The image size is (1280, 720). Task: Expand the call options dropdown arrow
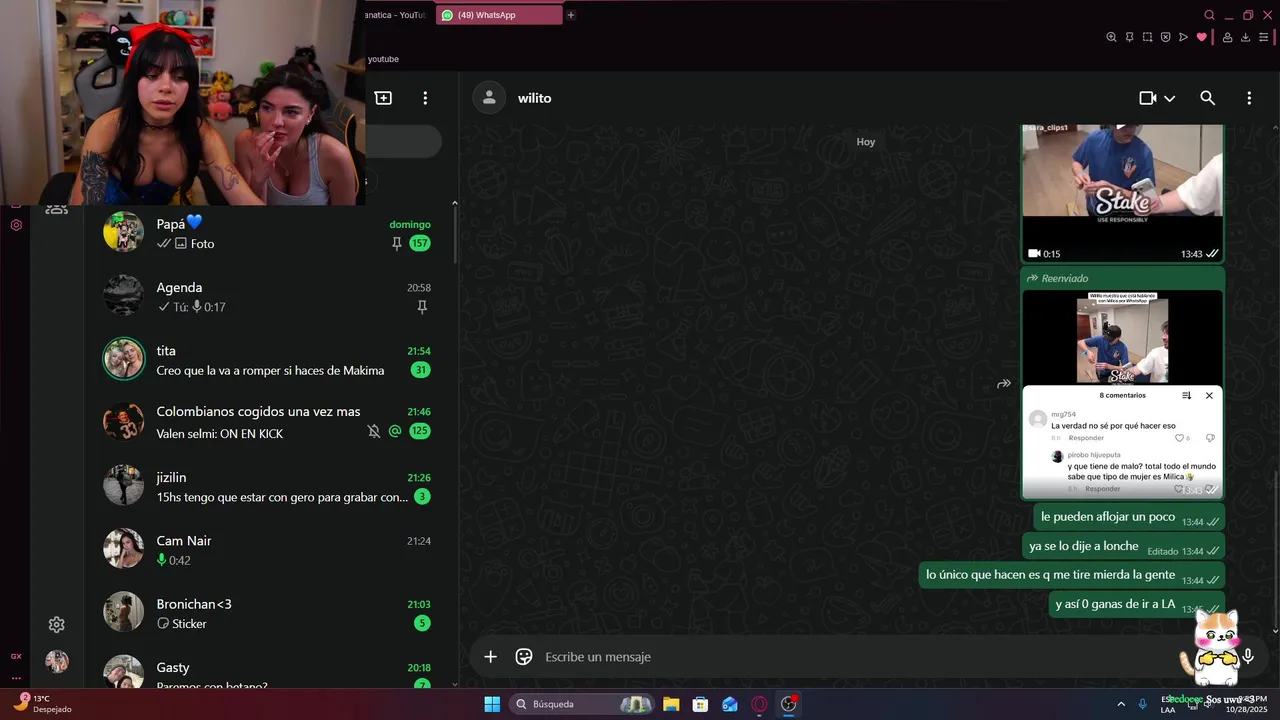[x=1169, y=98]
